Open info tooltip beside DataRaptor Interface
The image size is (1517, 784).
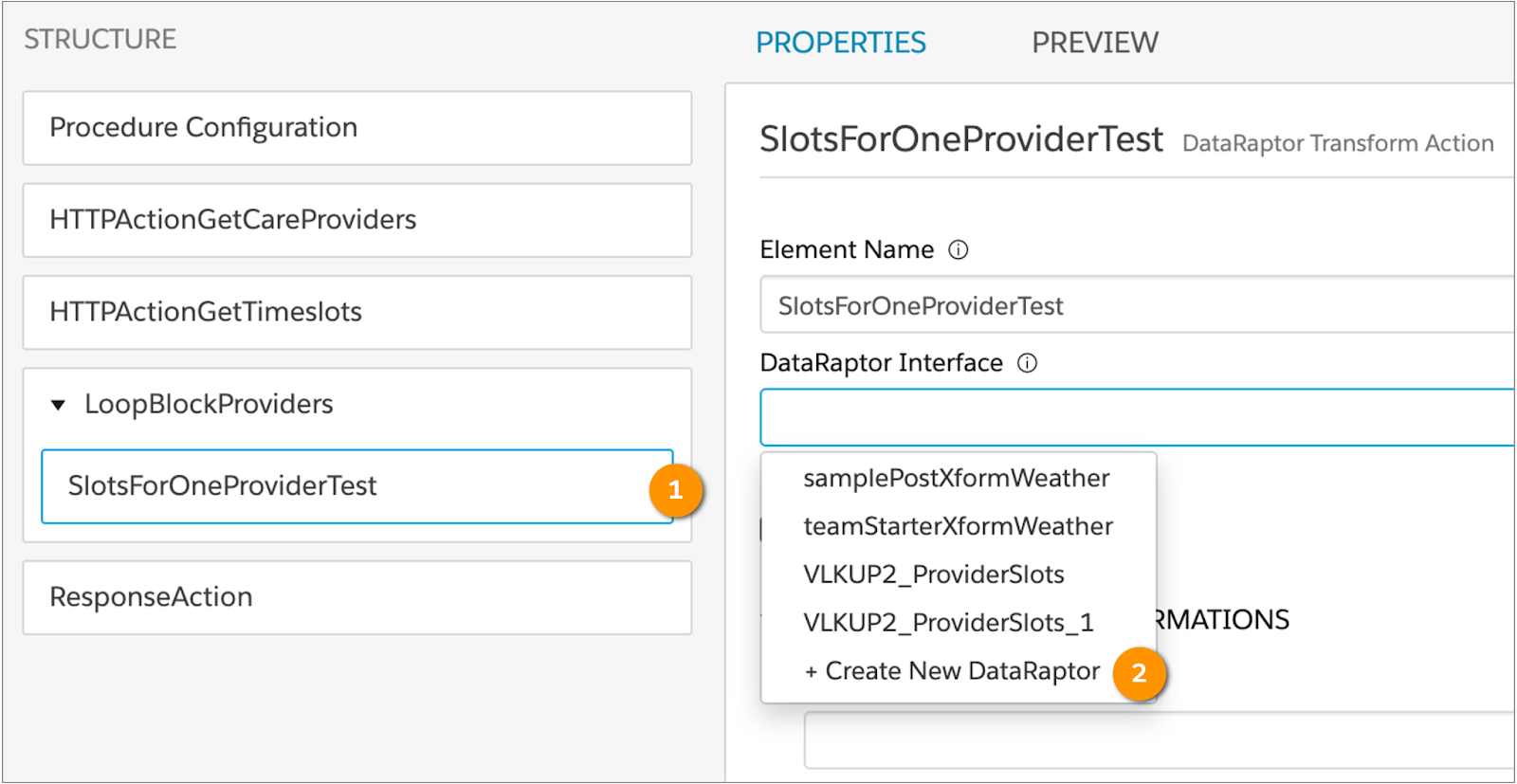(x=1028, y=363)
